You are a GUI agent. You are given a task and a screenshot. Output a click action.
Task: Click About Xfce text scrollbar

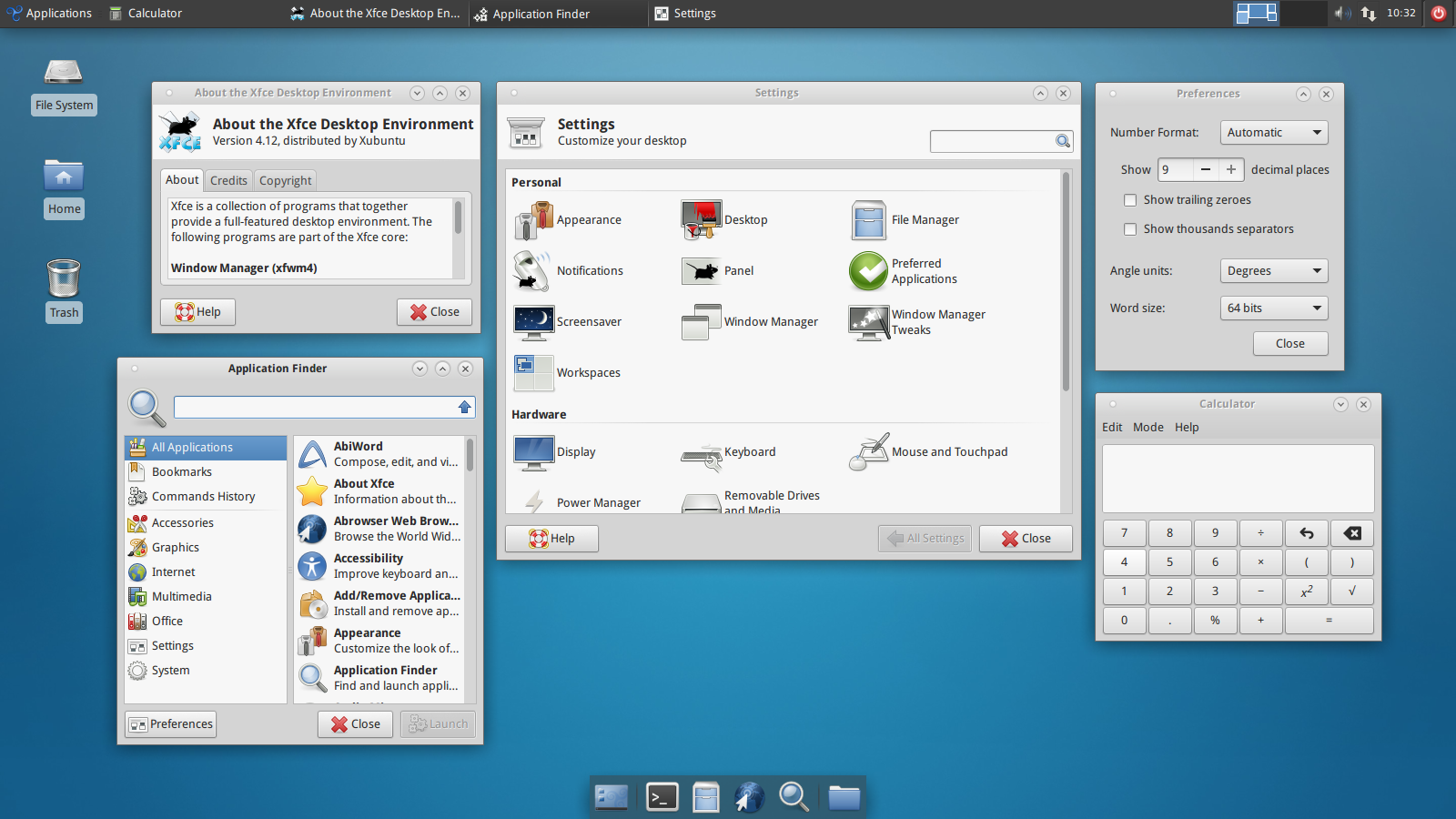(x=458, y=218)
